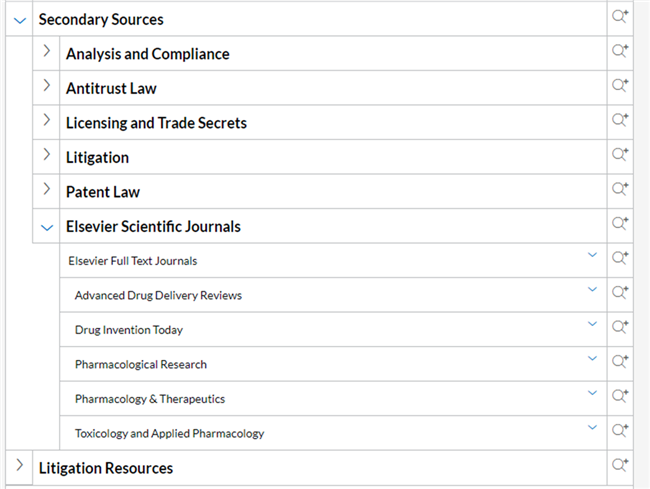Open the Pharmacological Research source

(141, 364)
